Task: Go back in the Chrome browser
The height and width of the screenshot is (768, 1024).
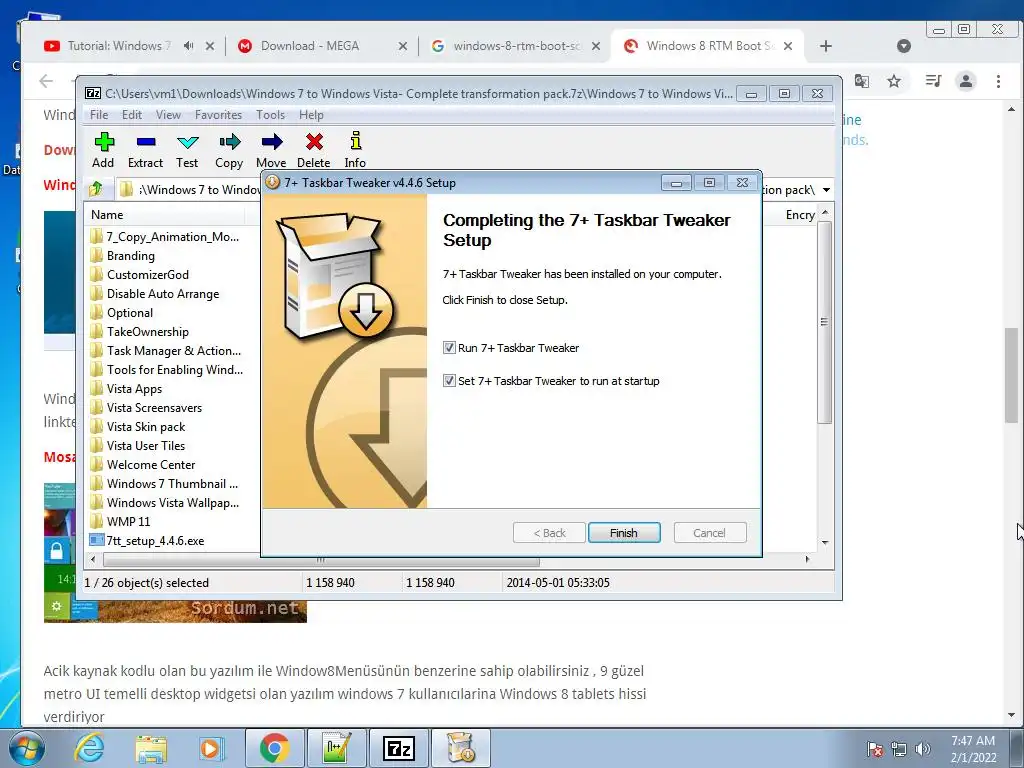Action: coord(46,81)
